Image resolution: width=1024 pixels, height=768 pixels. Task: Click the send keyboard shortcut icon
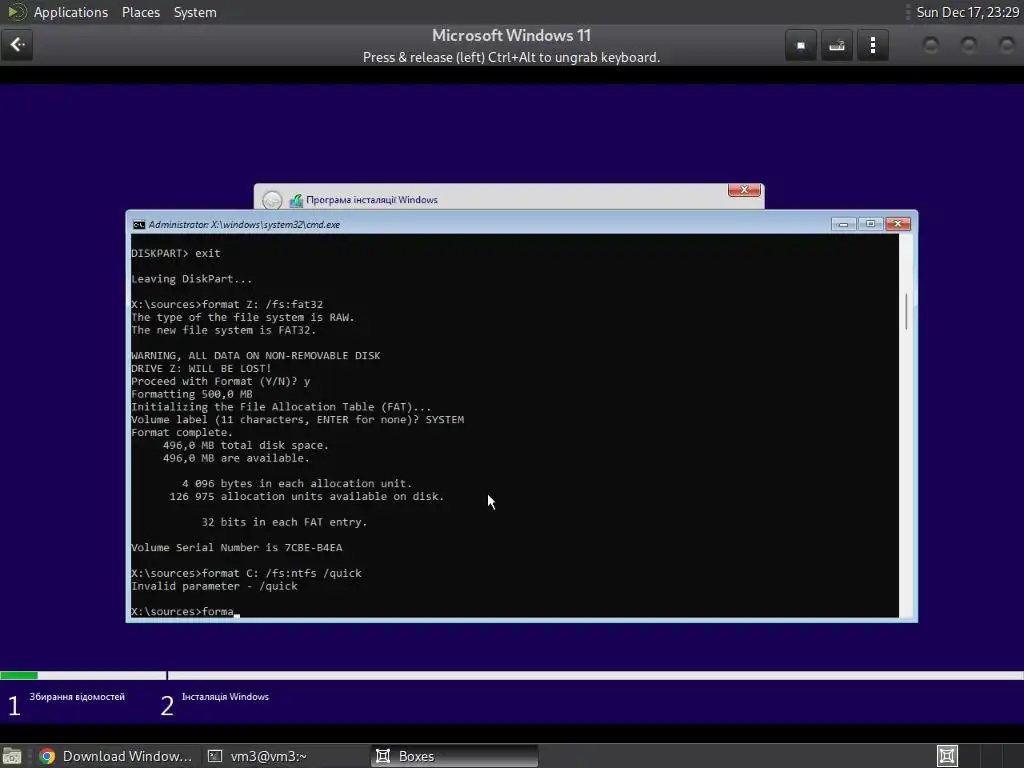(837, 45)
